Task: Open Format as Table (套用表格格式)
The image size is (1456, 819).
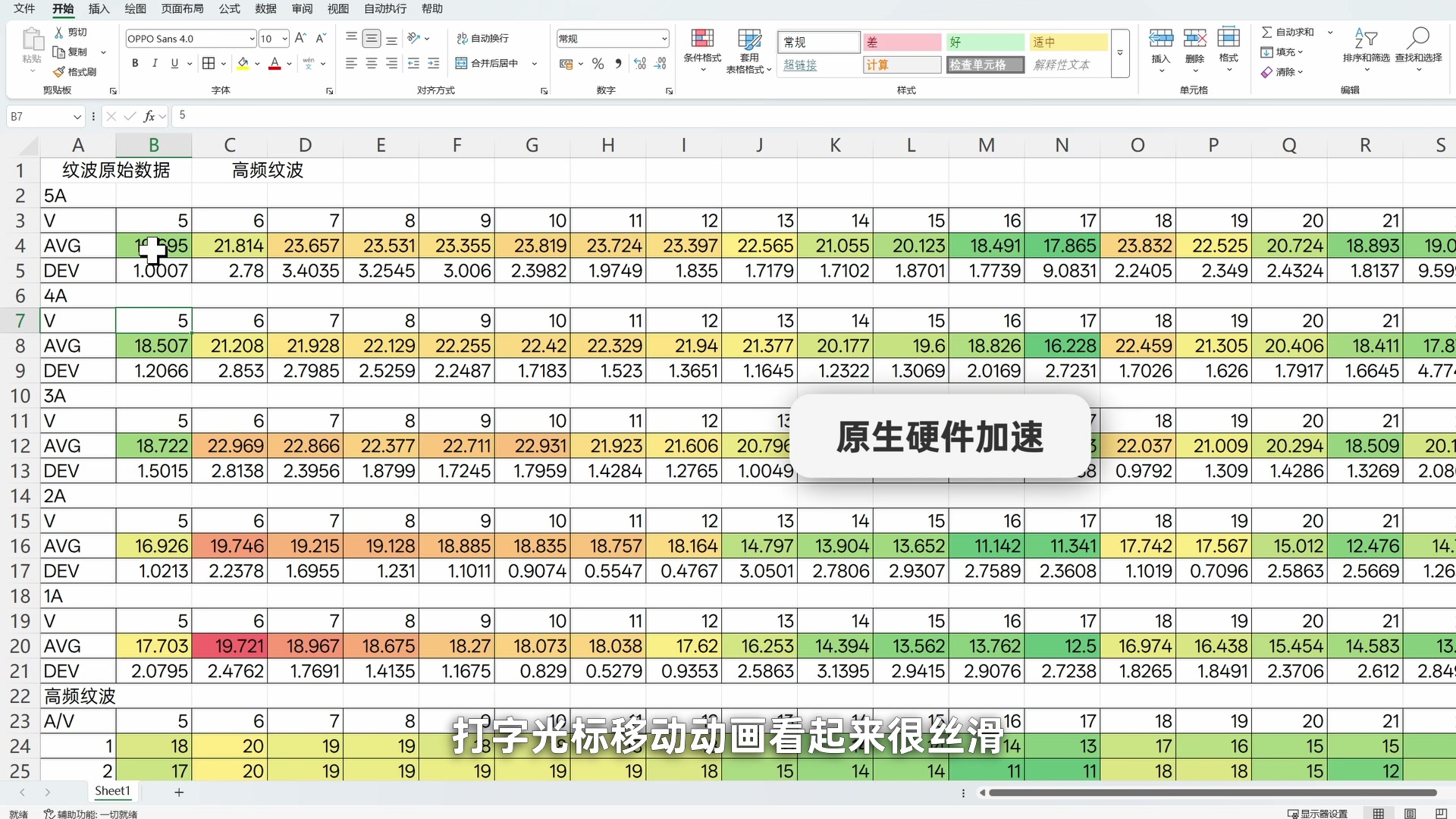Action: [749, 51]
